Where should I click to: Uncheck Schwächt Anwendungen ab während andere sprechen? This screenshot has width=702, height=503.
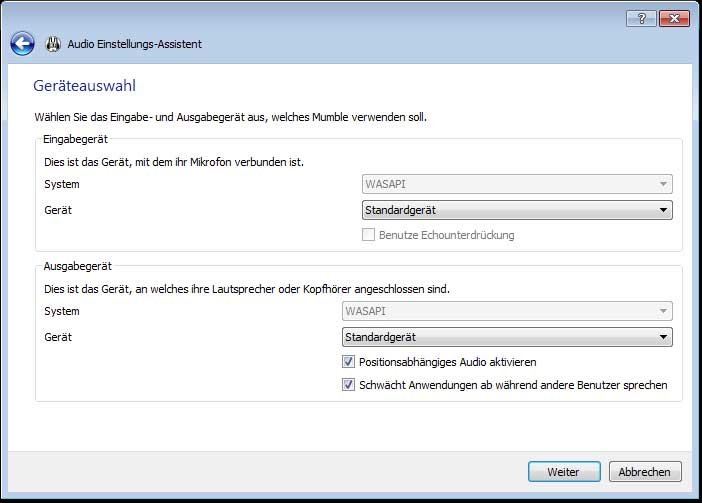(x=349, y=385)
